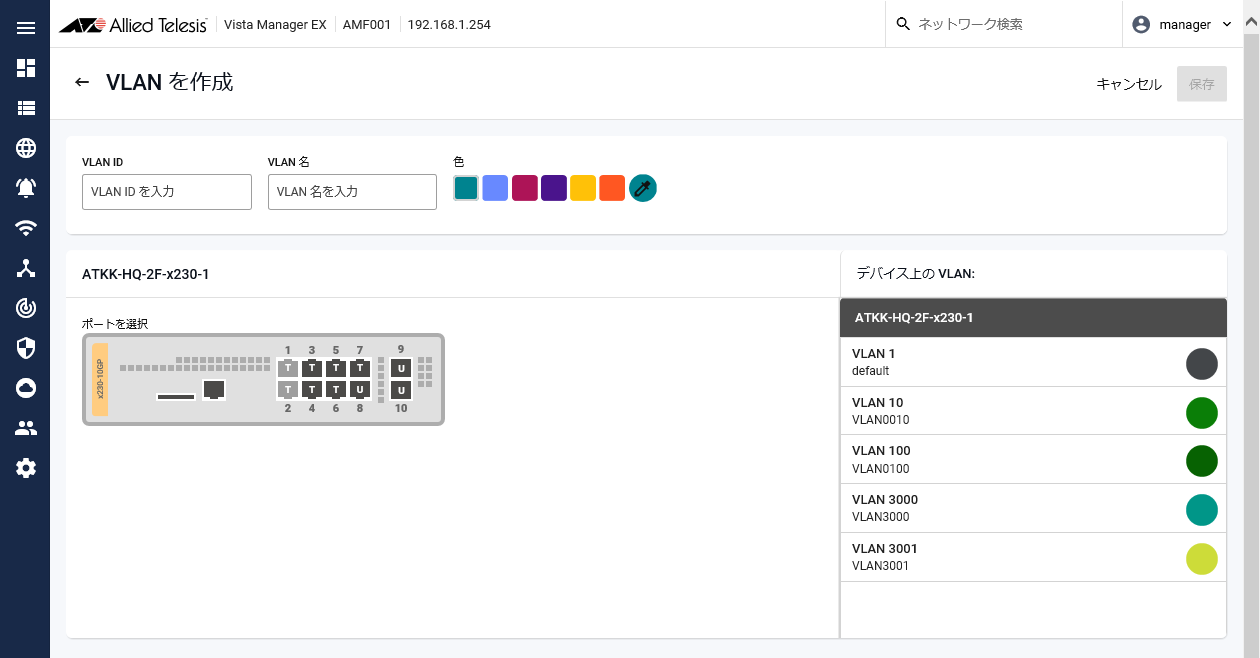Open the hamburger navigation menu

tap(26, 28)
